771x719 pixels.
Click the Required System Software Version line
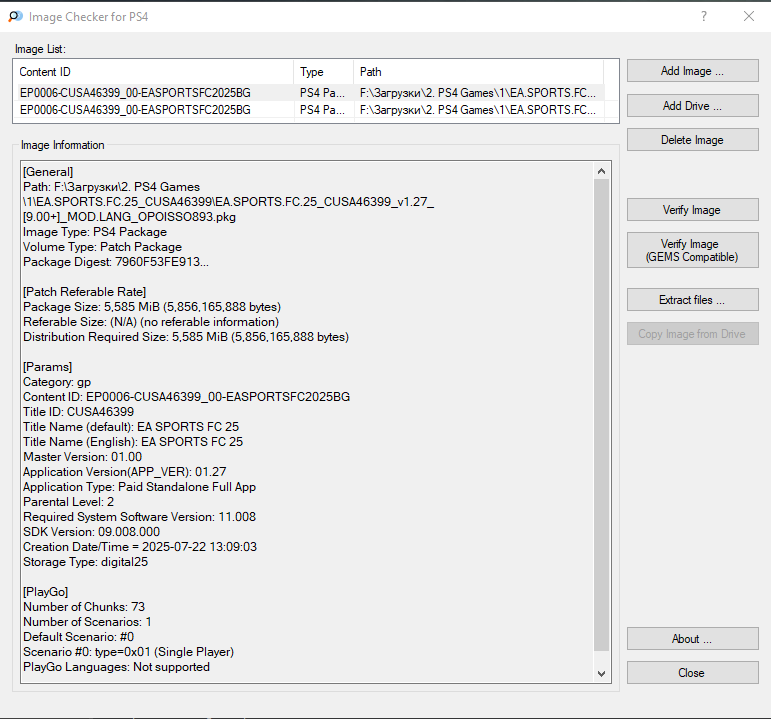coord(140,517)
